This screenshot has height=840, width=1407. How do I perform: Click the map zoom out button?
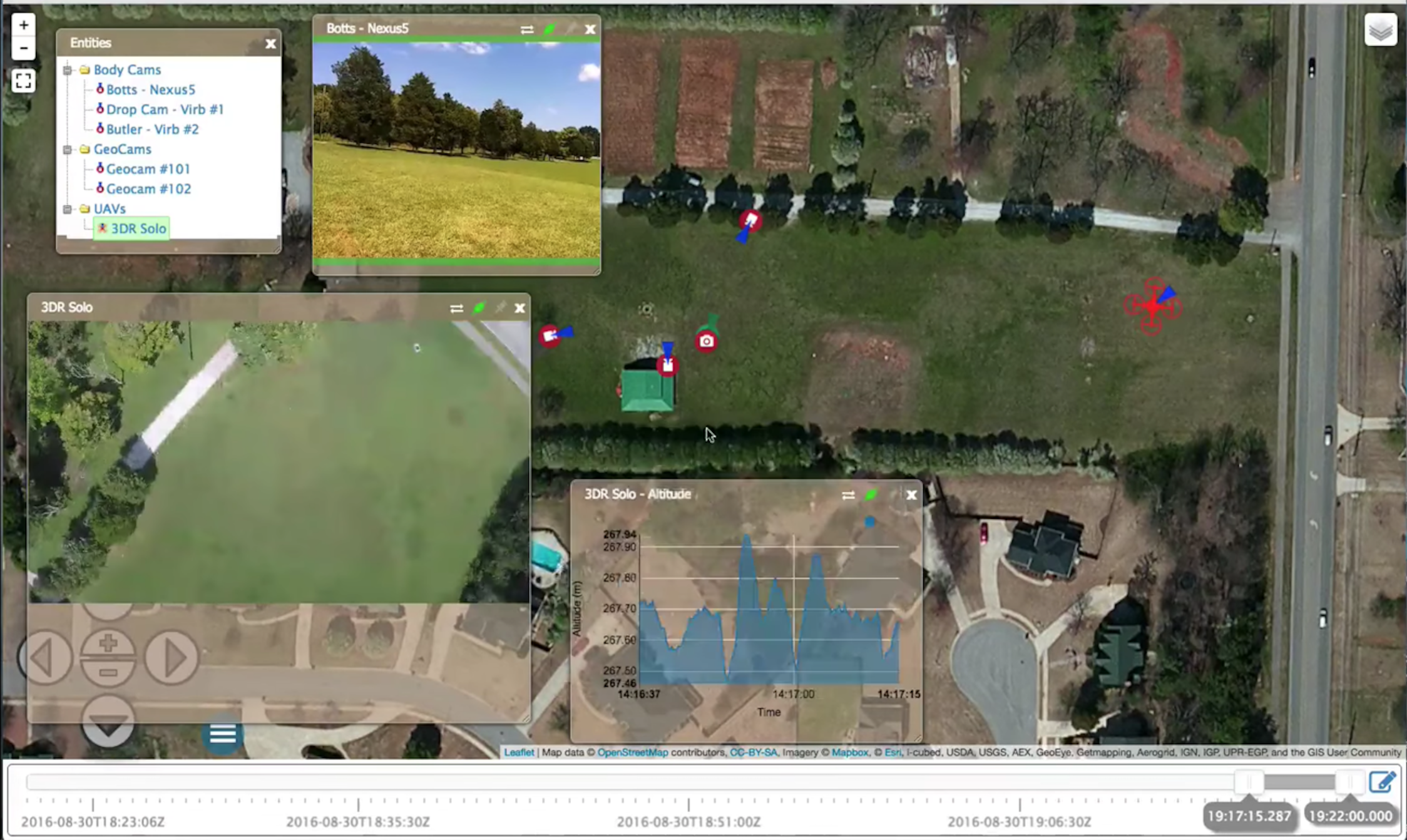(x=24, y=48)
